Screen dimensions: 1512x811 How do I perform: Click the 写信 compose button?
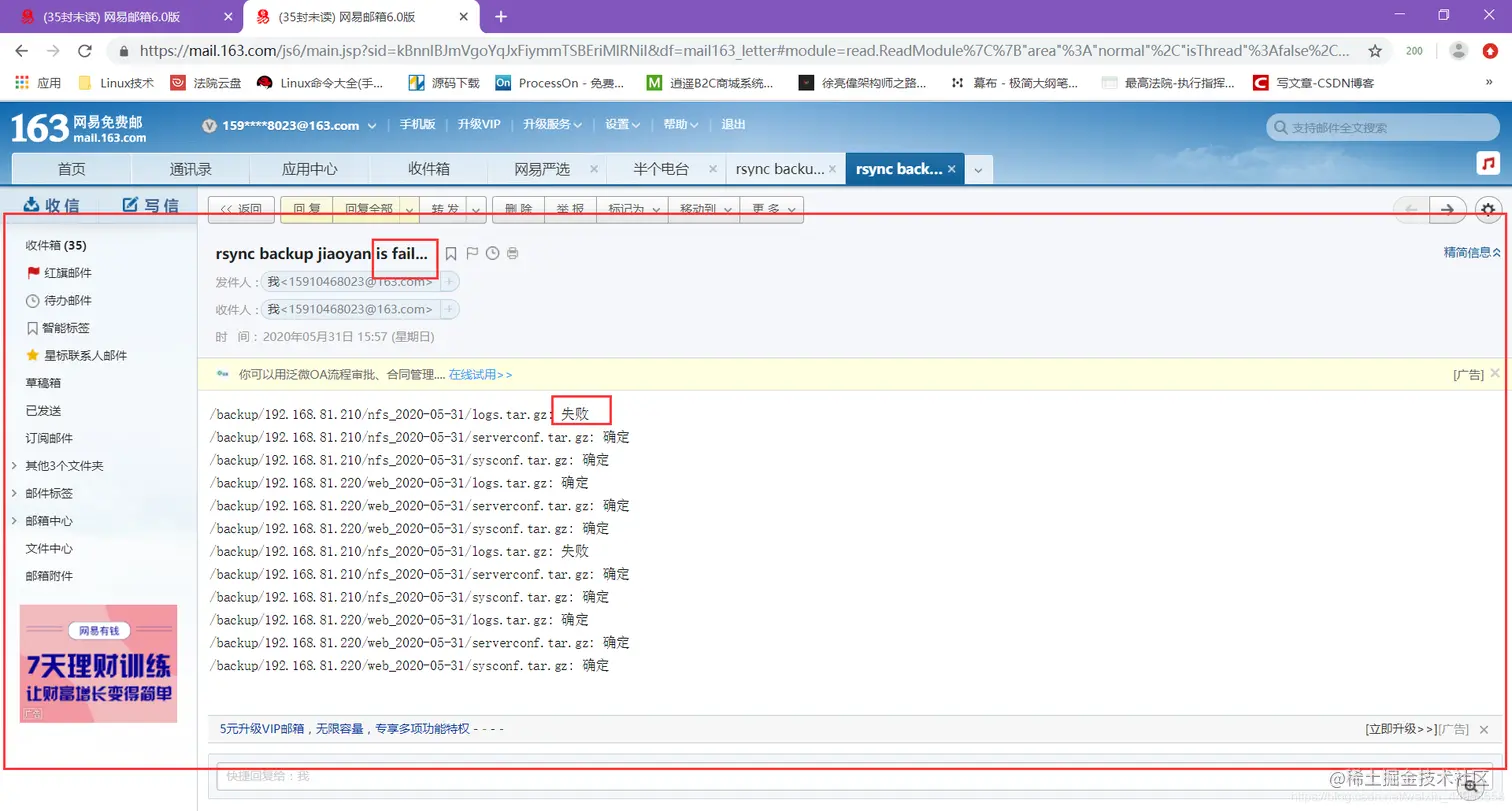point(150,205)
